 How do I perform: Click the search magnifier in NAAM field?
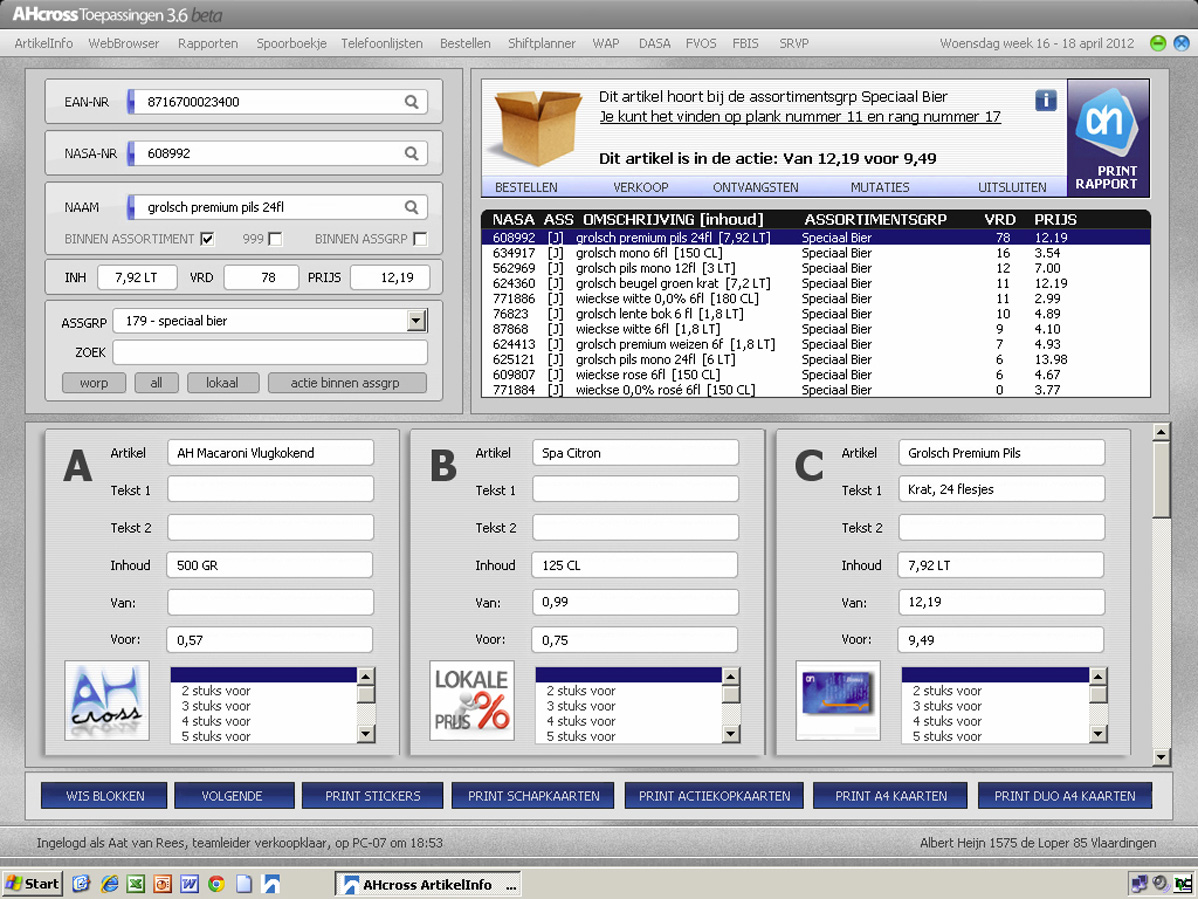tap(411, 207)
